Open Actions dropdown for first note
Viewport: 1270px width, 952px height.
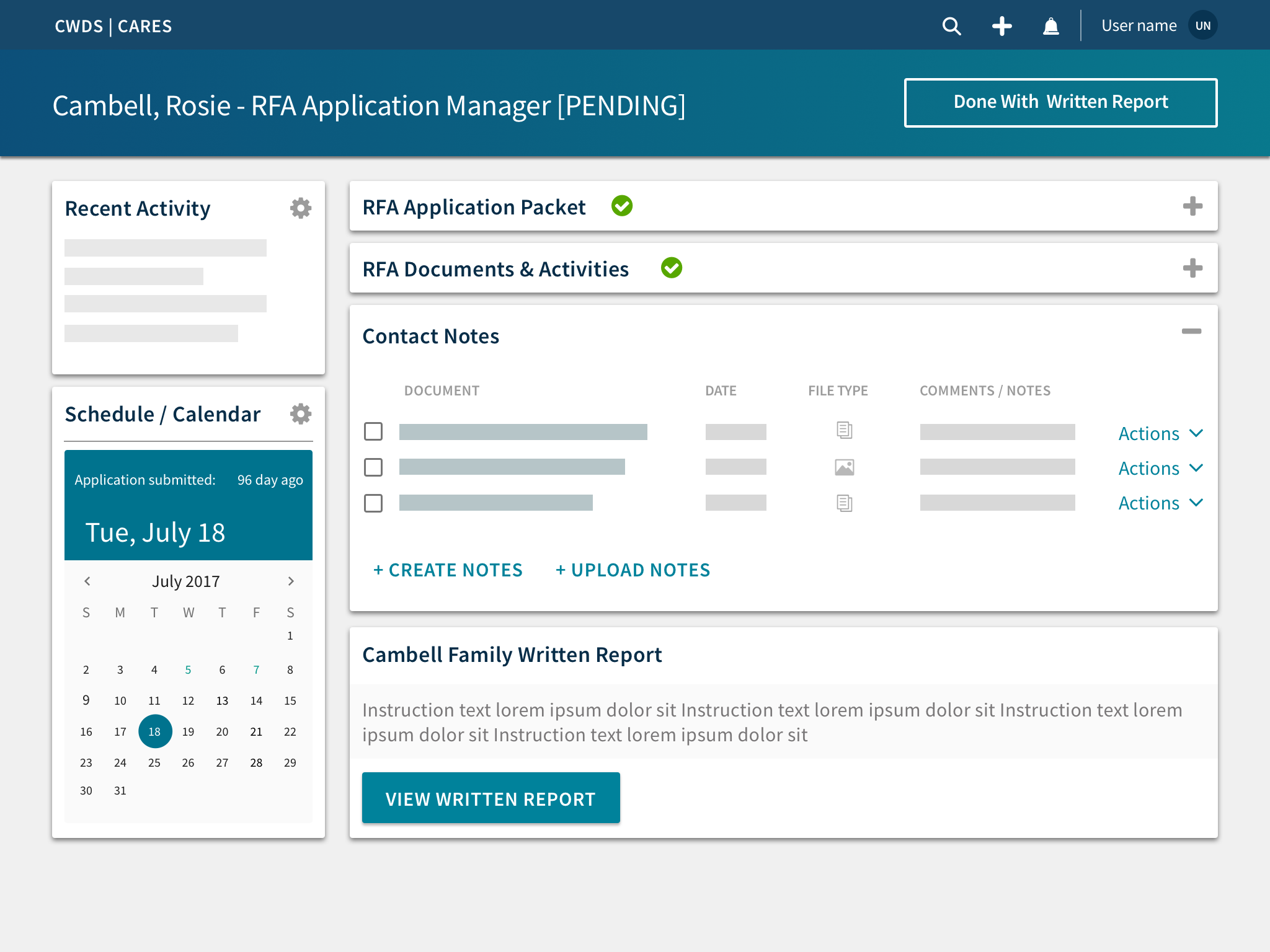coord(1160,433)
